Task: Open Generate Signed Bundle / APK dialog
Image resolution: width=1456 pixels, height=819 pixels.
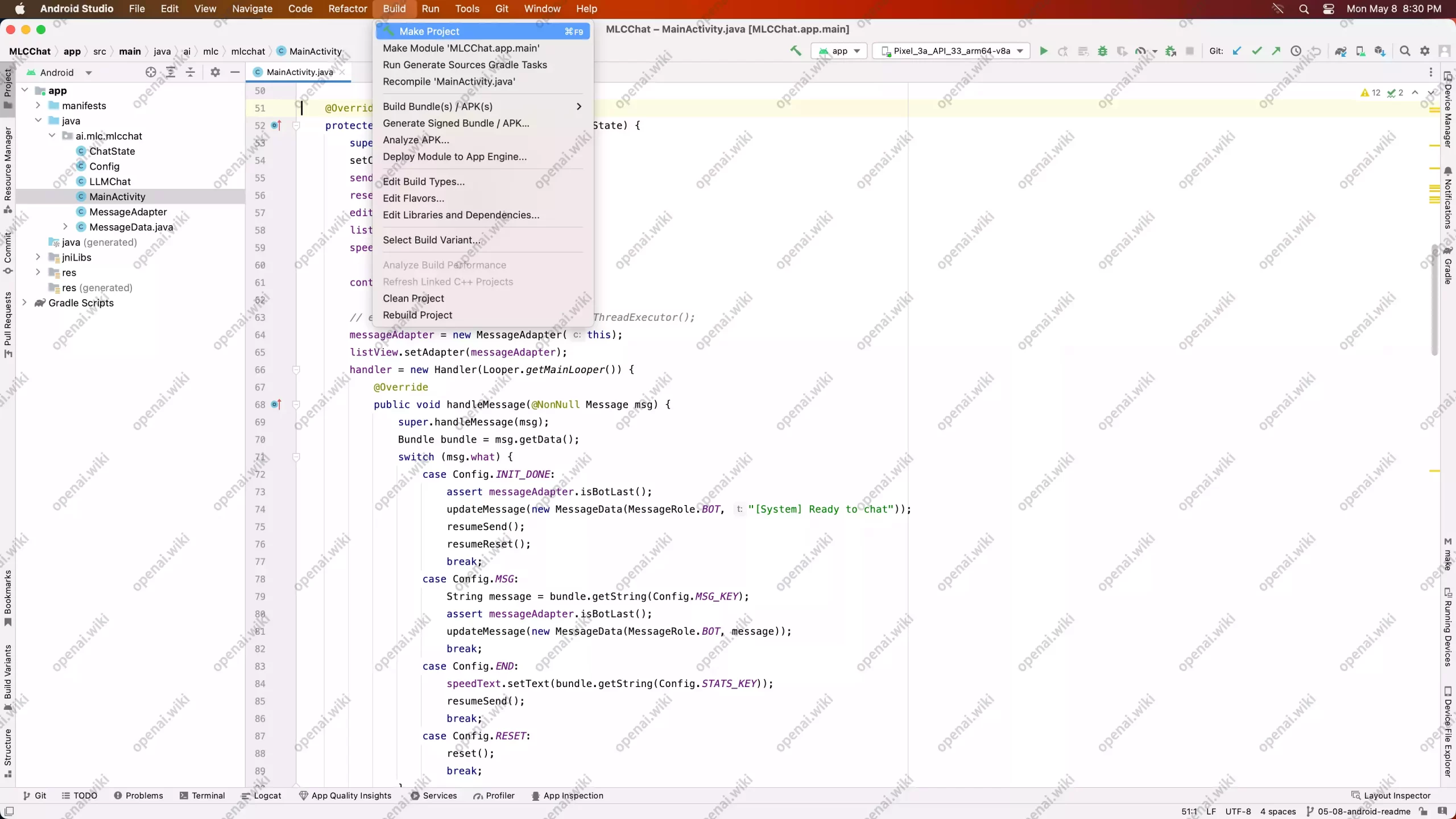Action: (455, 122)
